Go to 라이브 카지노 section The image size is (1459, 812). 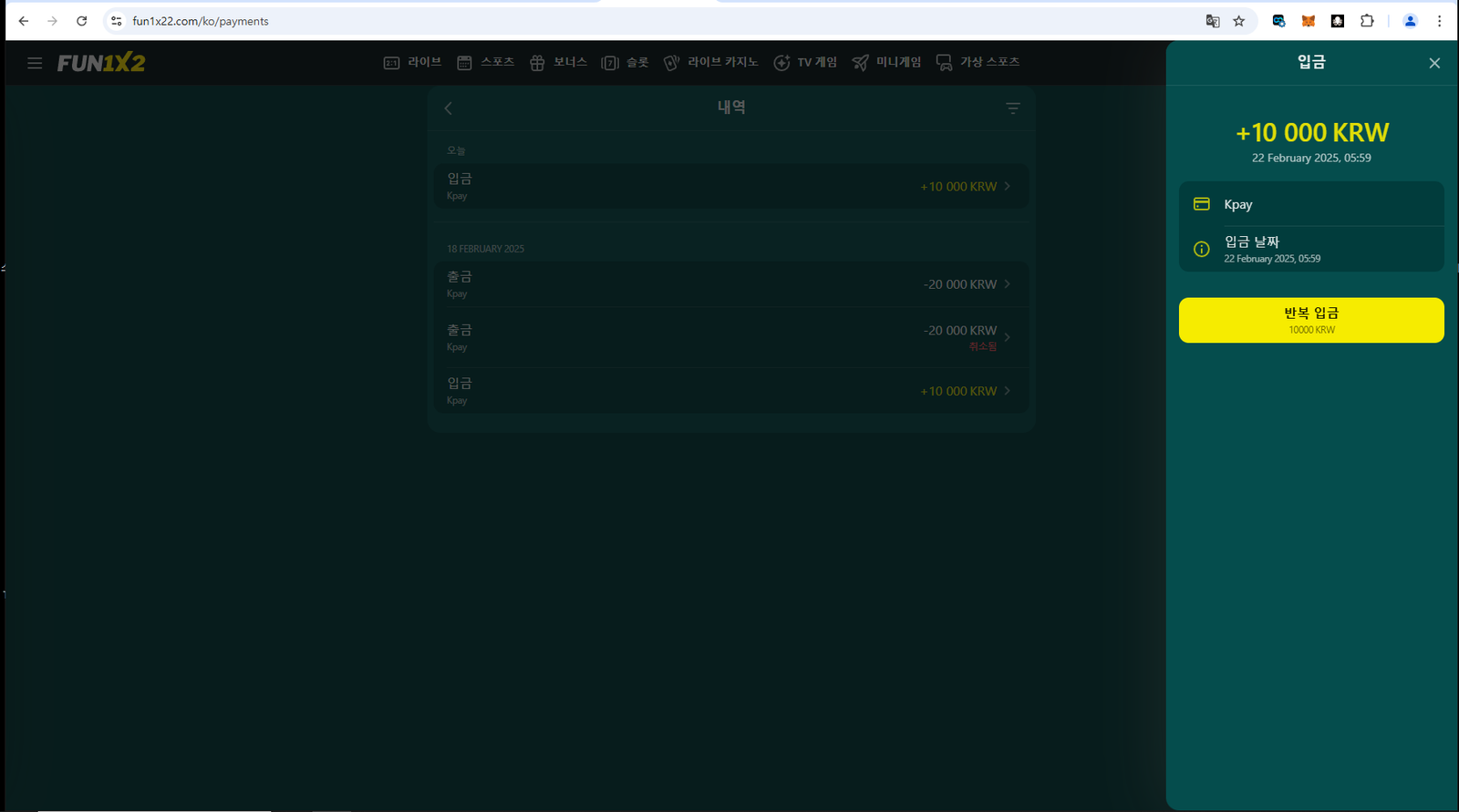[711, 62]
